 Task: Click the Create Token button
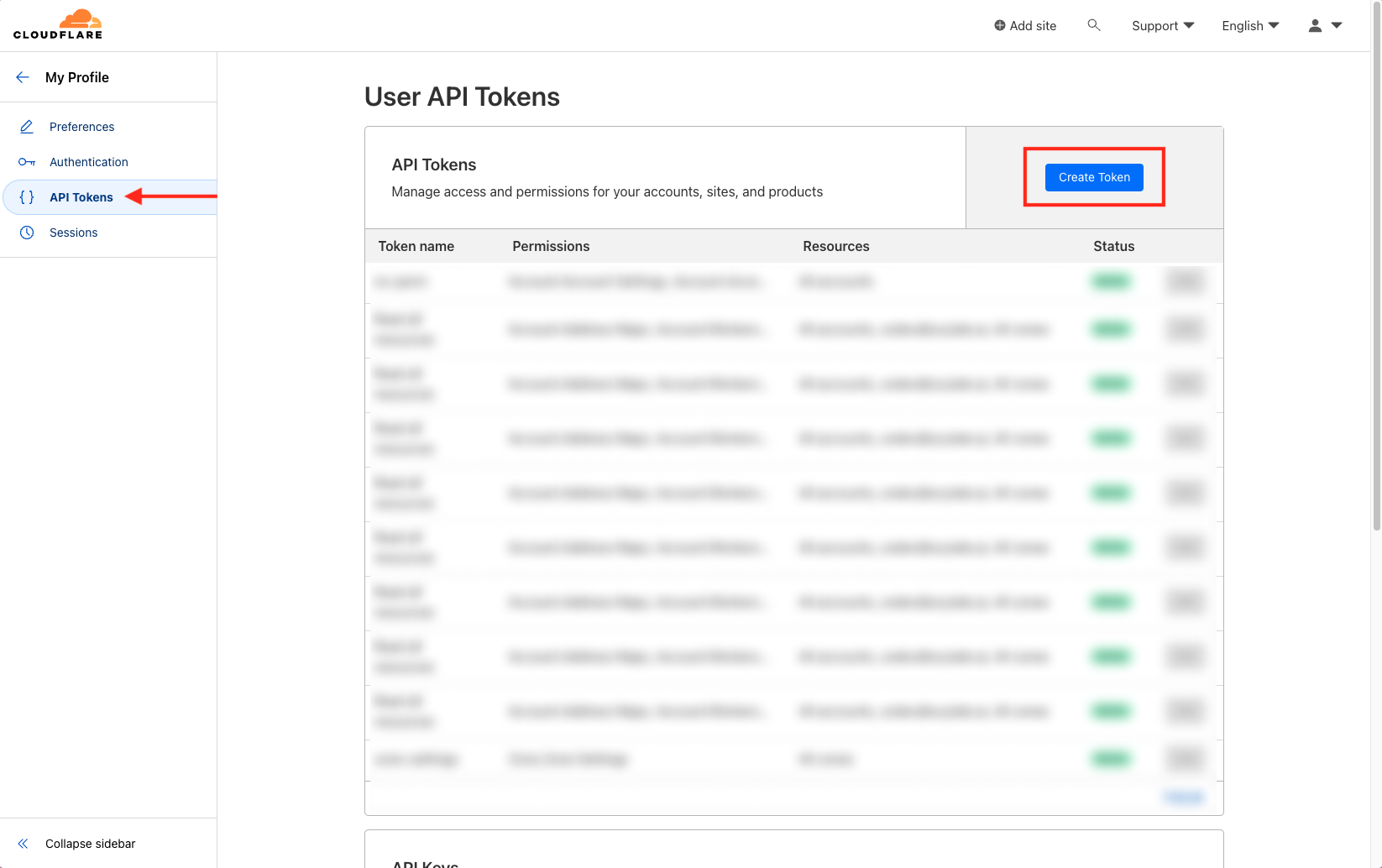1093,177
